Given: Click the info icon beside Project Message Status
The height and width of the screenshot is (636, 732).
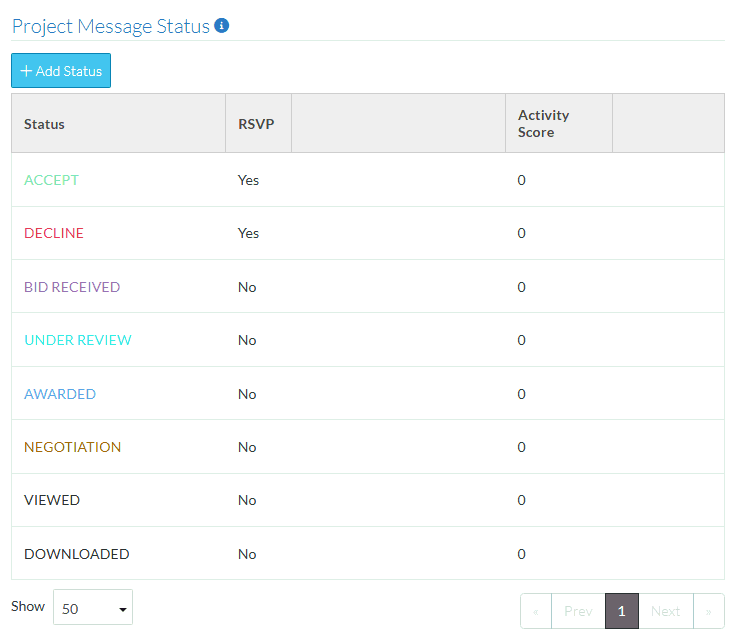Looking at the screenshot, I should coord(222,25).
